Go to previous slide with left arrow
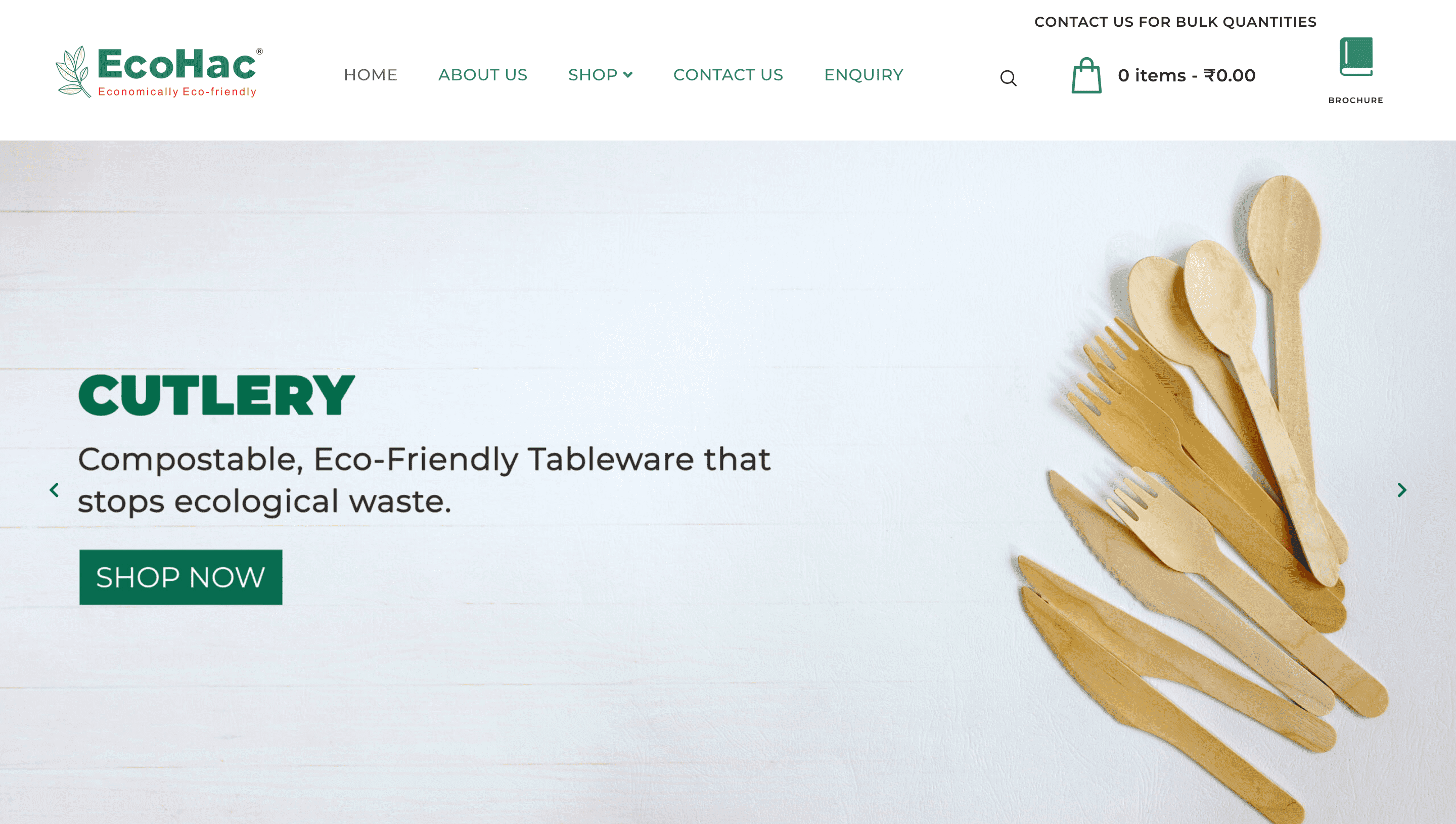1456x824 pixels. 54,490
